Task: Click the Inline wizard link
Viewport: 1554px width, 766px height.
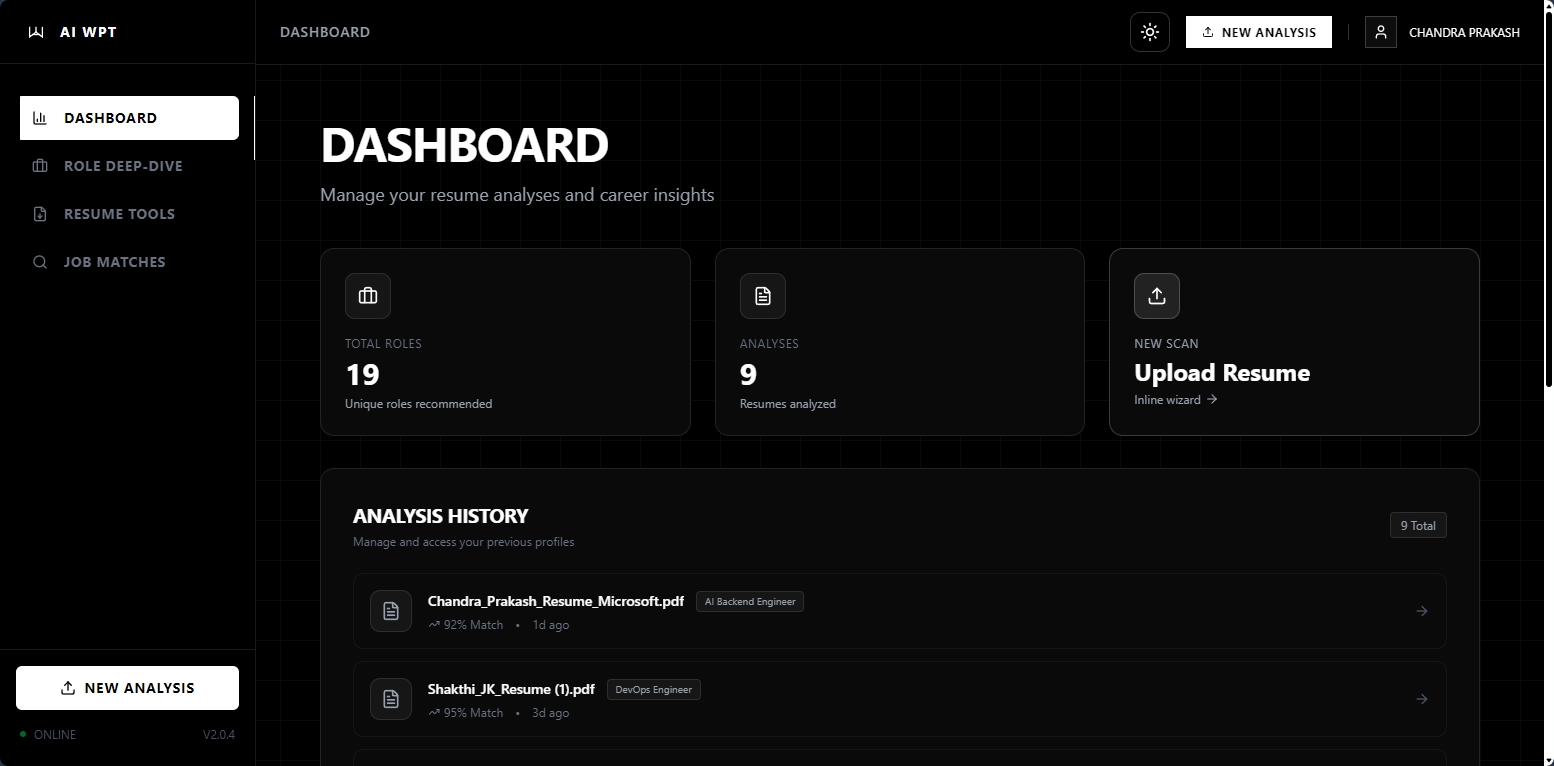Action: point(1176,400)
